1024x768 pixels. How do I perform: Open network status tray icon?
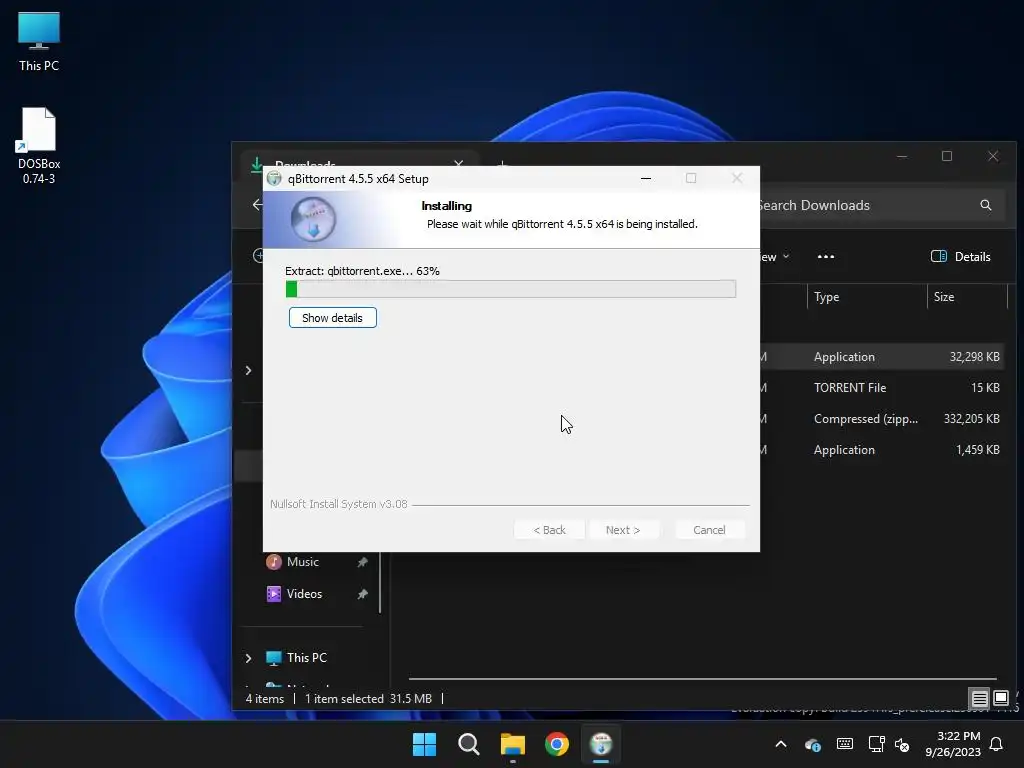(x=876, y=744)
